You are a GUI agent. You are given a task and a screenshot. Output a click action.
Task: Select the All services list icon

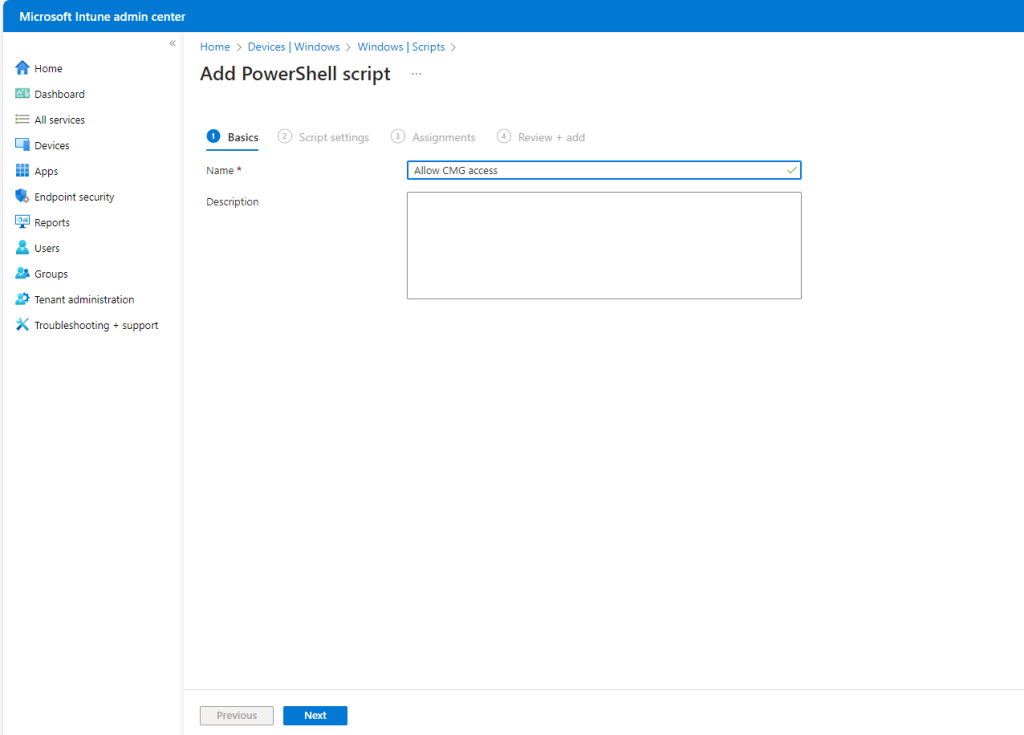pos(22,120)
